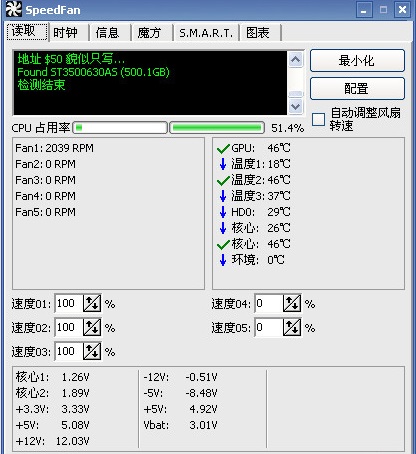Click the 速度01 spinner arrows
Screen dimensions: 416x454
click(92, 303)
